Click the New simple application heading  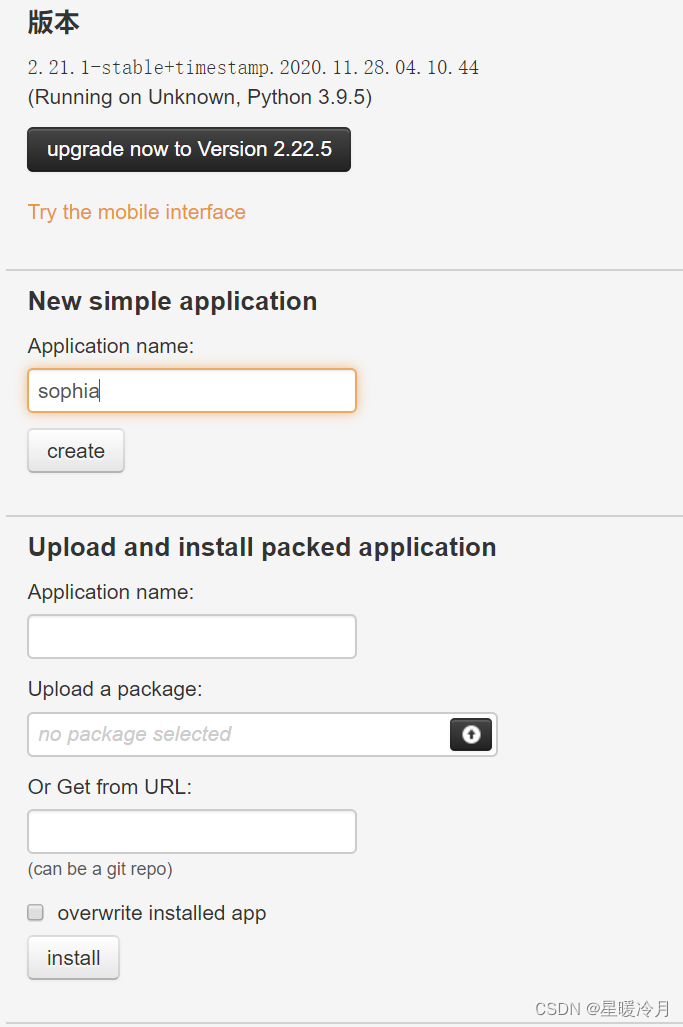[172, 301]
